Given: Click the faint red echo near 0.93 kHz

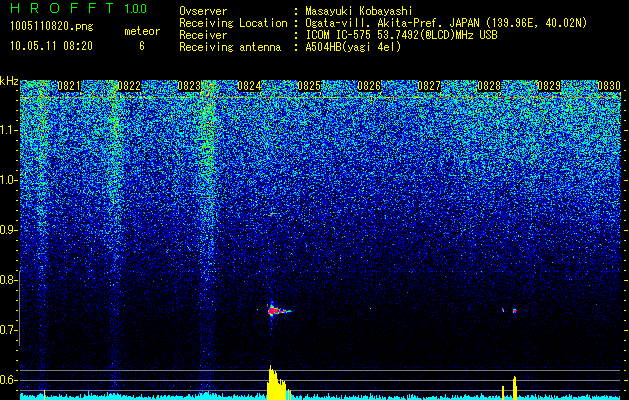Looking at the screenshot, I should [272, 214].
